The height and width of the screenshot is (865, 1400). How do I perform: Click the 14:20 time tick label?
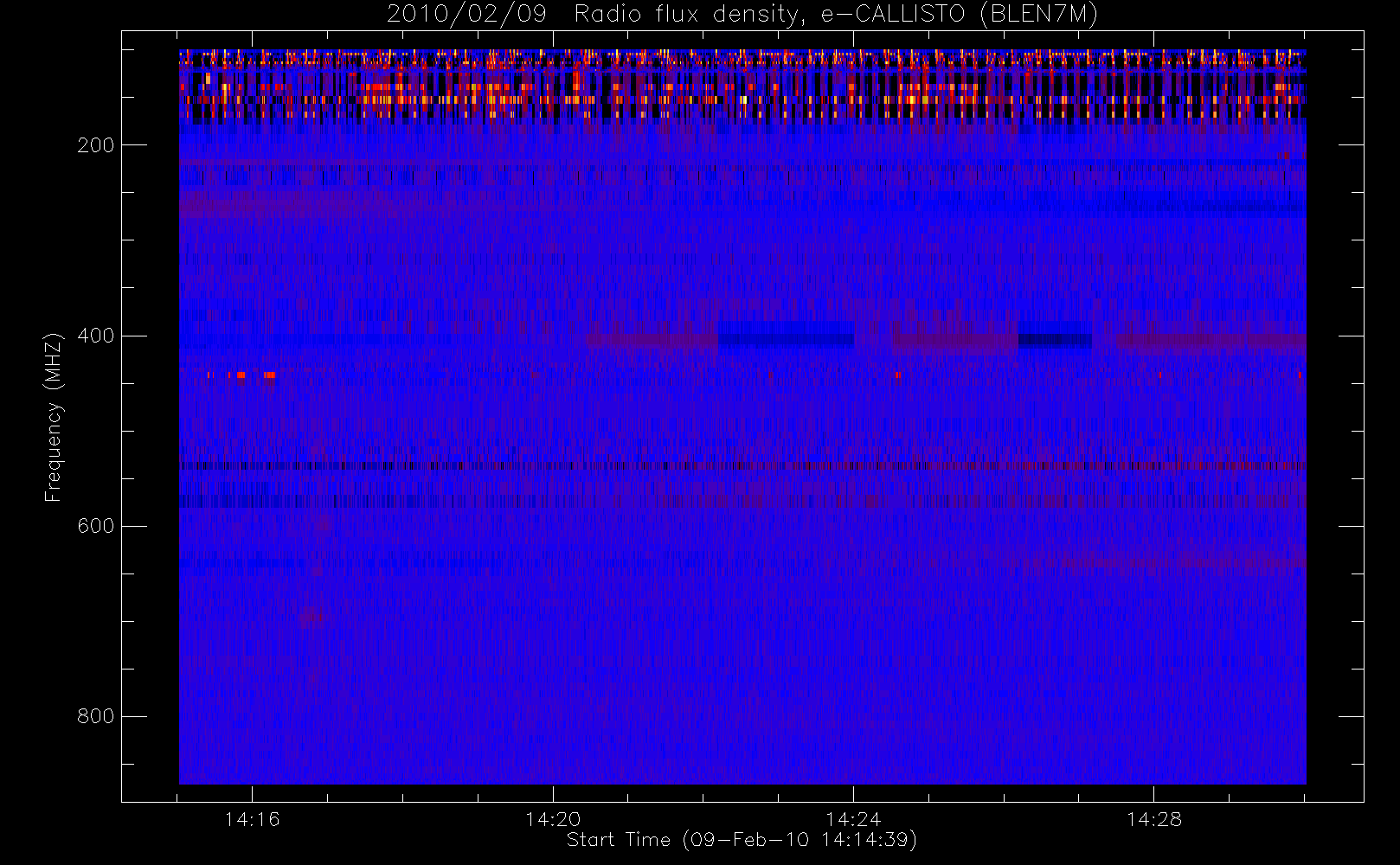tap(553, 819)
